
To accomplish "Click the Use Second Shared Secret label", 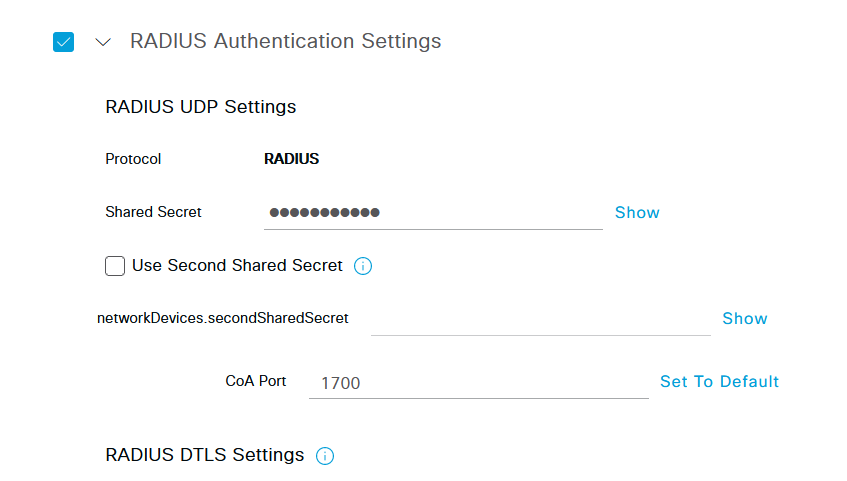I will click(x=237, y=265).
